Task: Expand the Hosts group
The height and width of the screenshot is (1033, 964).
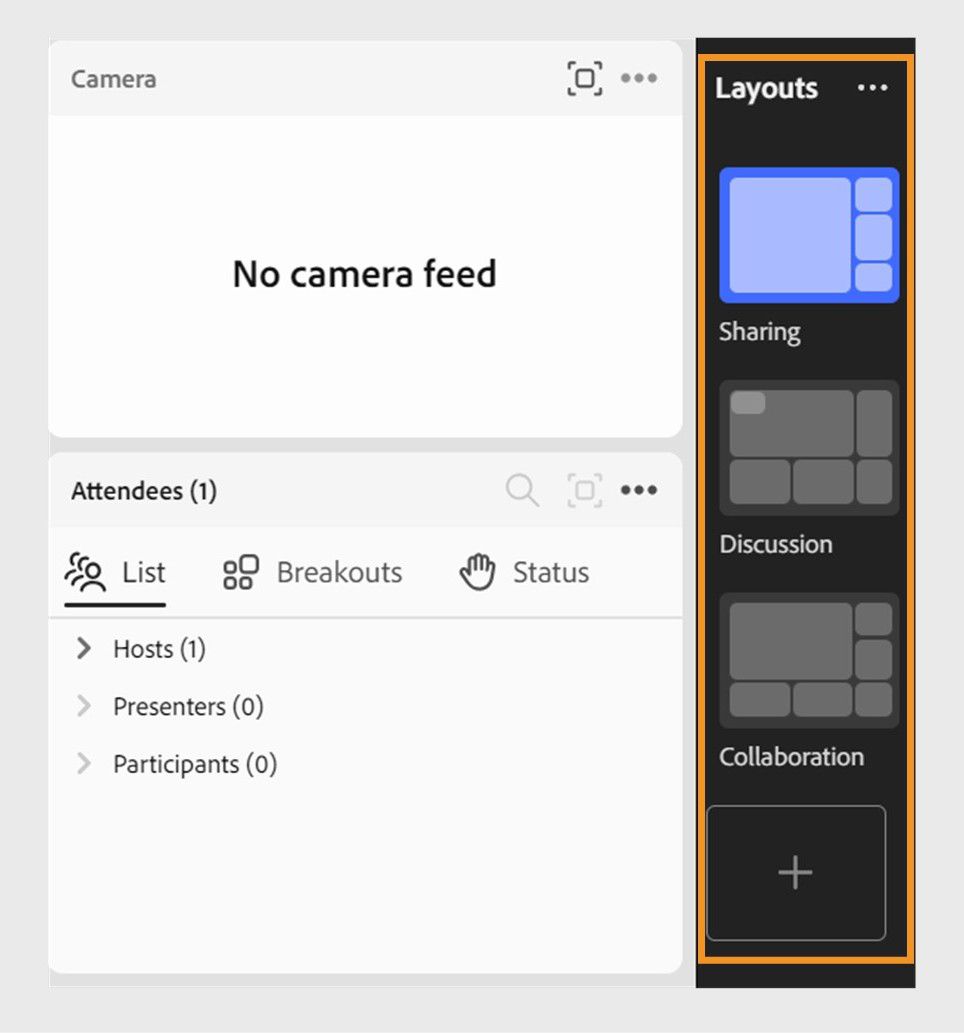Action: [83, 648]
